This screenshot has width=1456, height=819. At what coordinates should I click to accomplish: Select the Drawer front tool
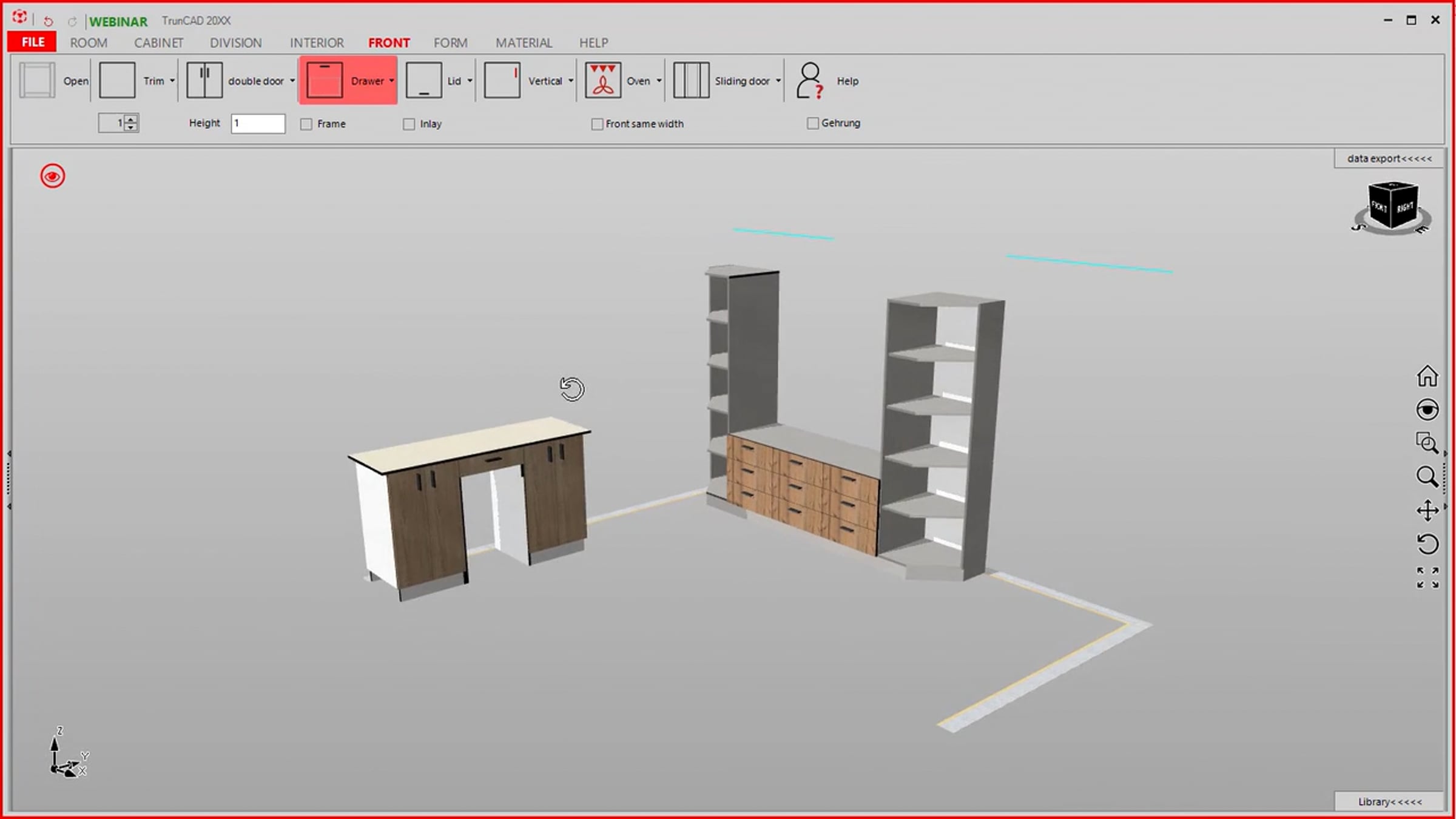[325, 80]
